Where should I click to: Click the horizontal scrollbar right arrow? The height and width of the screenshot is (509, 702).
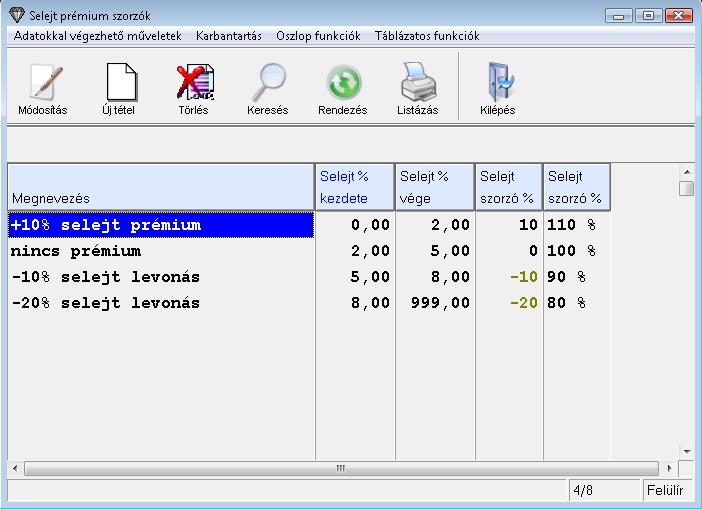click(x=668, y=468)
